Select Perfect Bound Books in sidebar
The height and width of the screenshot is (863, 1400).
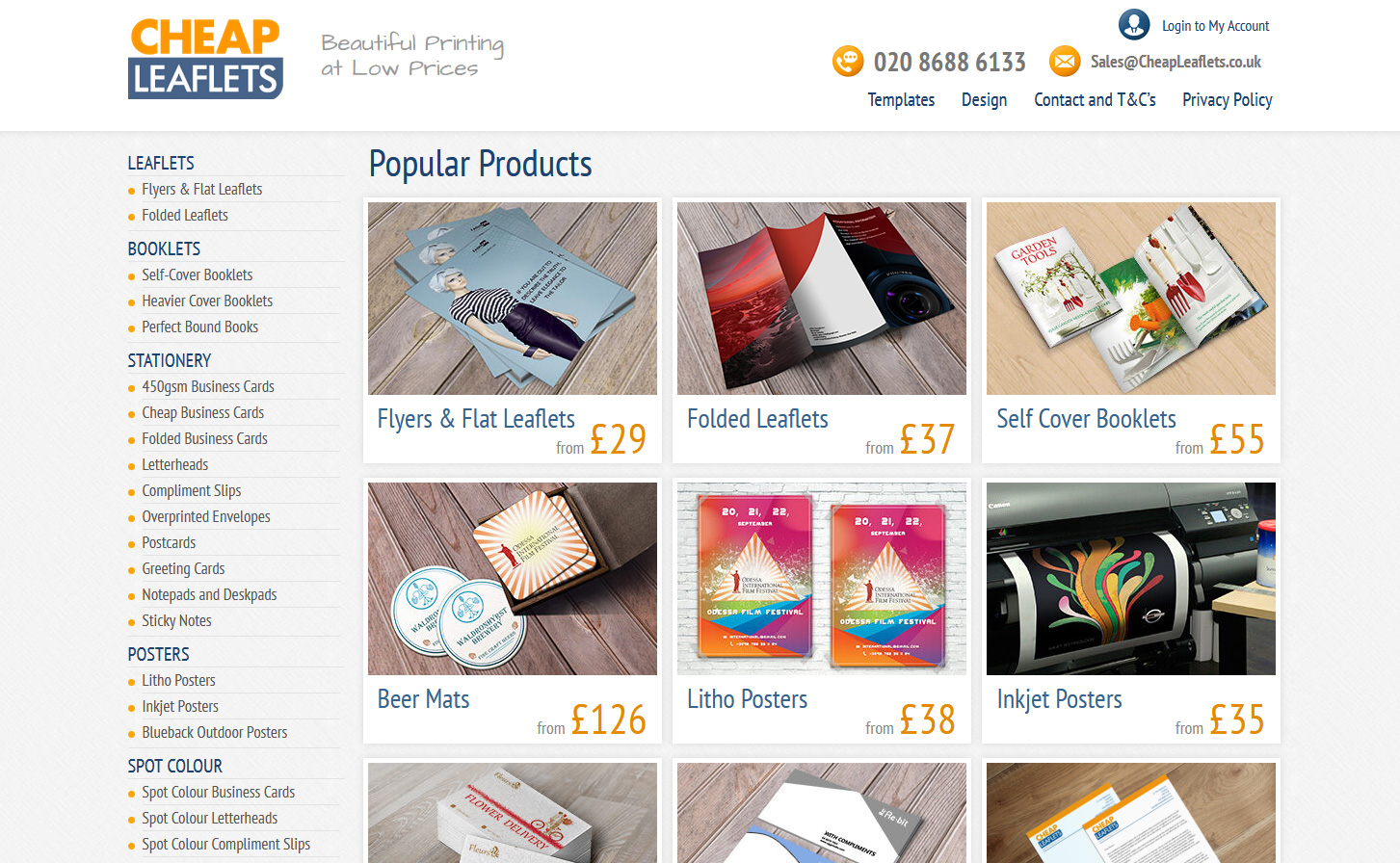tap(199, 327)
